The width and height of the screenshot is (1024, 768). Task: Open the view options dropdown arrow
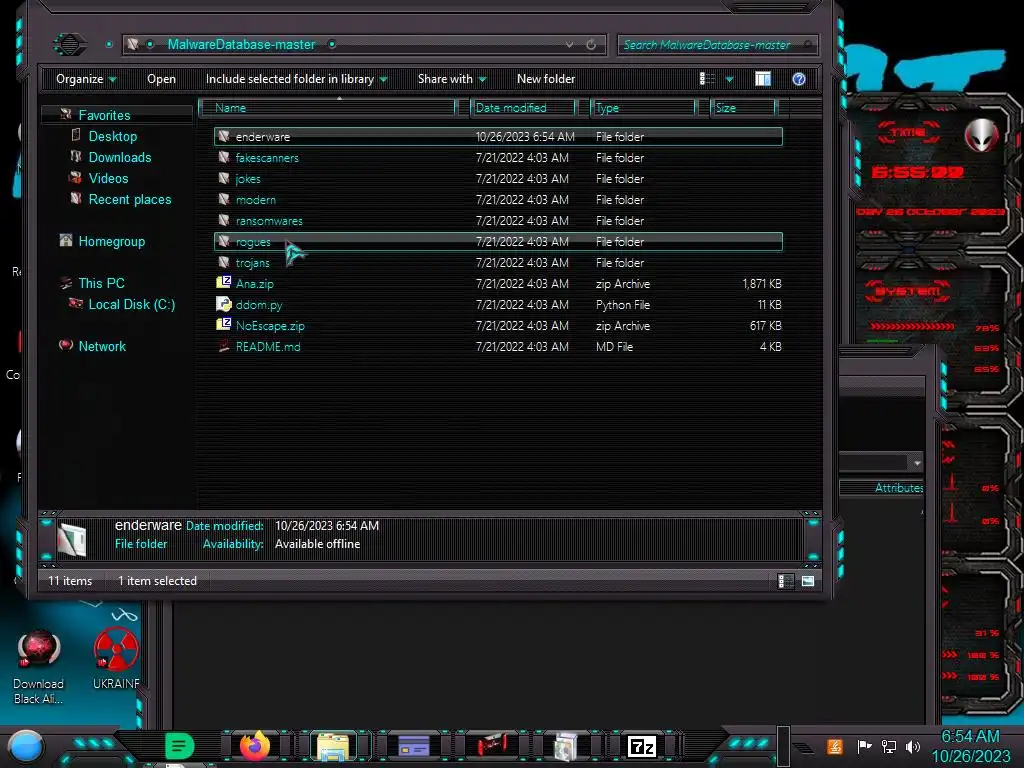pos(729,80)
